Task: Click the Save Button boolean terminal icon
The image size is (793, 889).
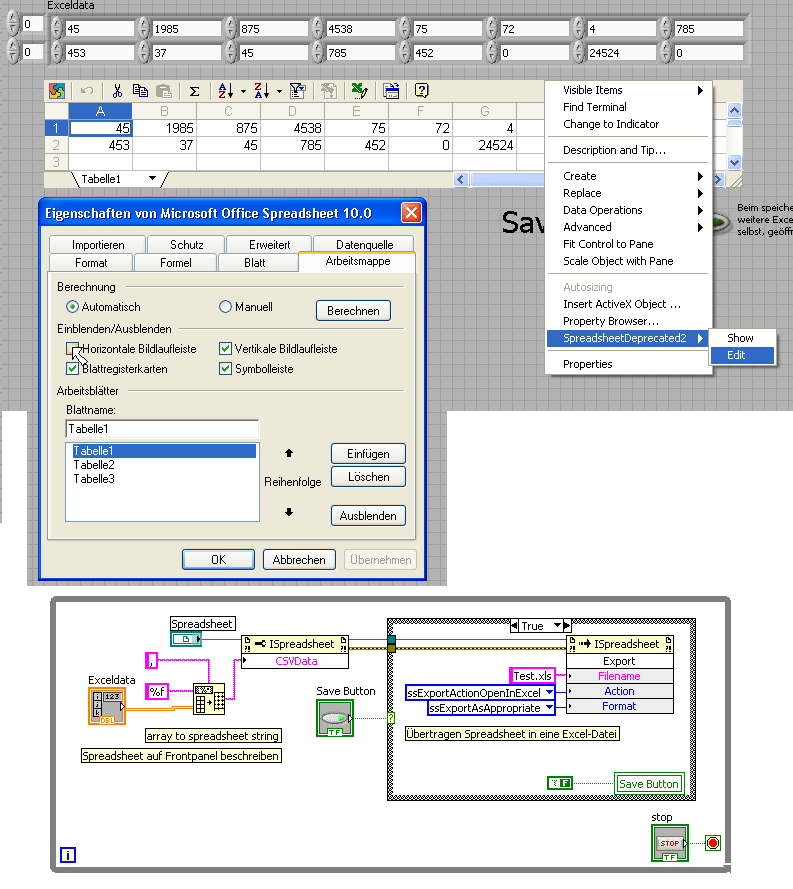Action: click(x=335, y=718)
